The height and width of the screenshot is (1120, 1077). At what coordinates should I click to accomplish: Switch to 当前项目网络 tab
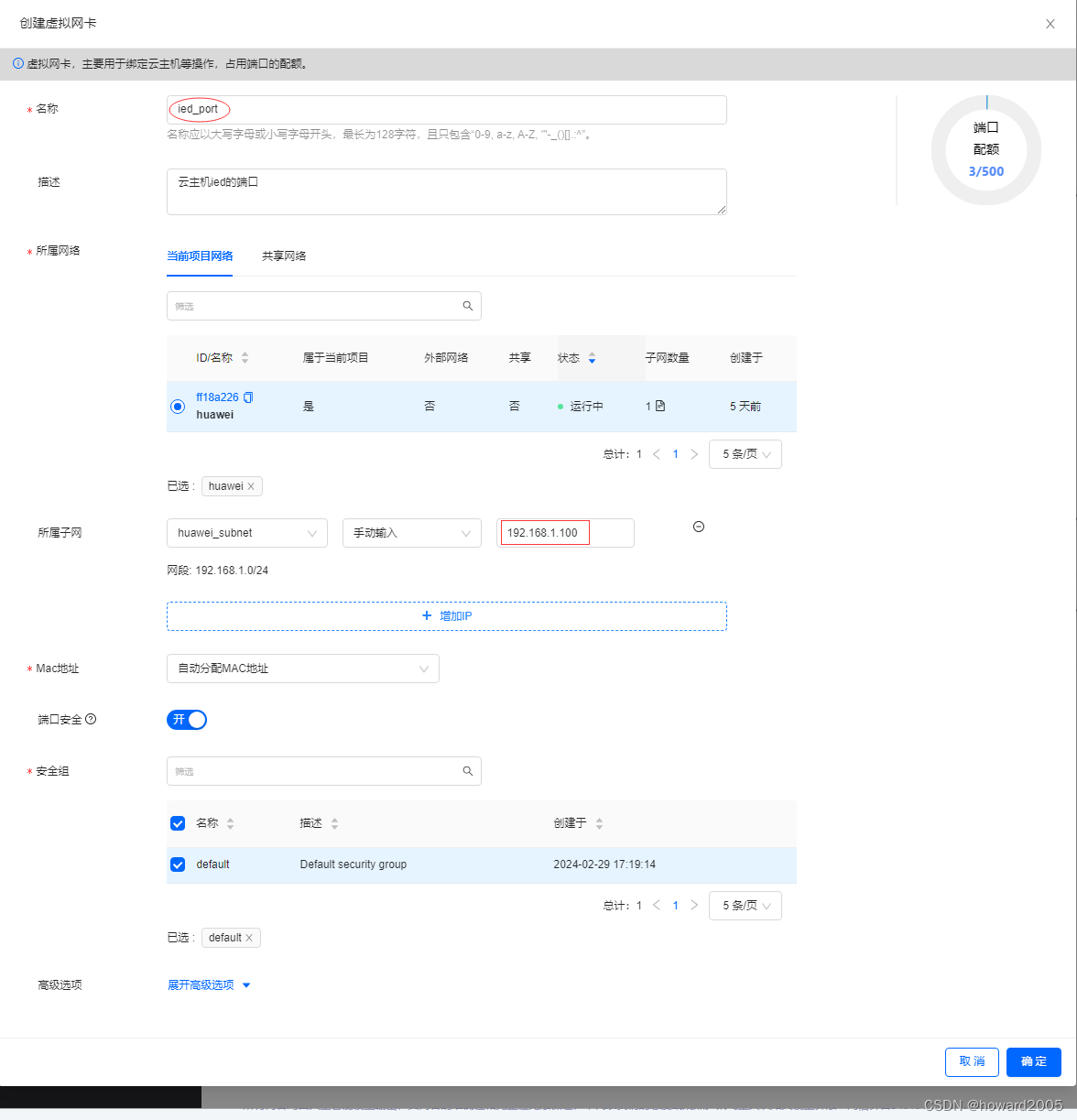tap(200, 256)
